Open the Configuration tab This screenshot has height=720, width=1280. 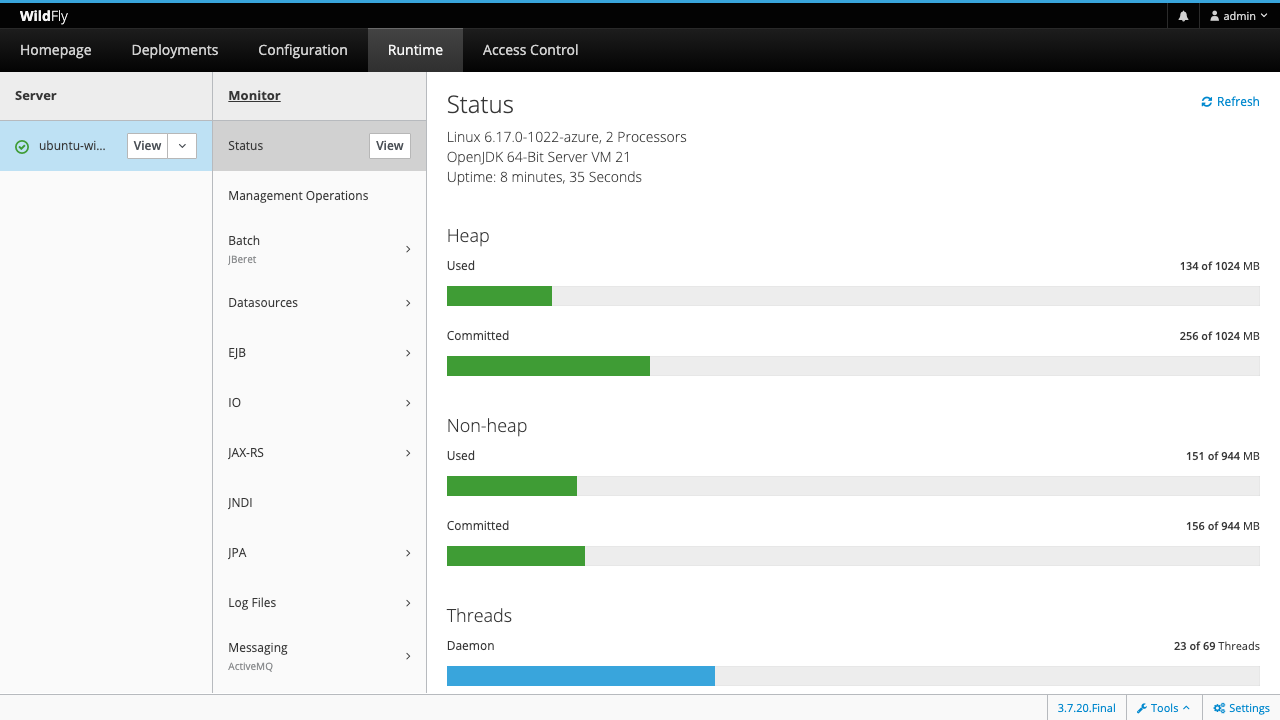click(303, 50)
